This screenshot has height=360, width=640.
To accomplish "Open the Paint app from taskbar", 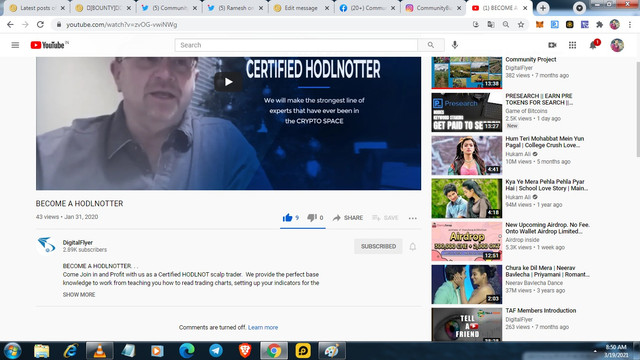I will [x=331, y=351].
